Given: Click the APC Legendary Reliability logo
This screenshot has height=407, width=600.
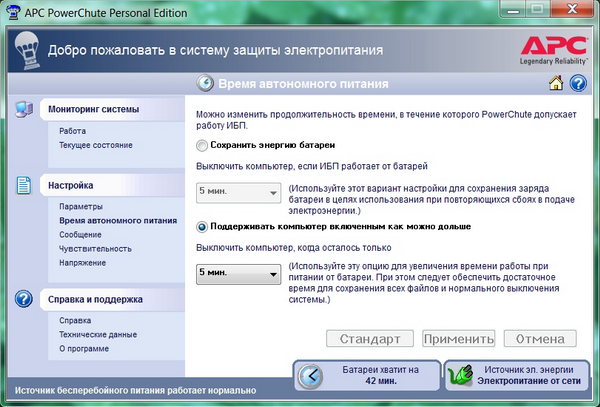Looking at the screenshot, I should (x=554, y=50).
